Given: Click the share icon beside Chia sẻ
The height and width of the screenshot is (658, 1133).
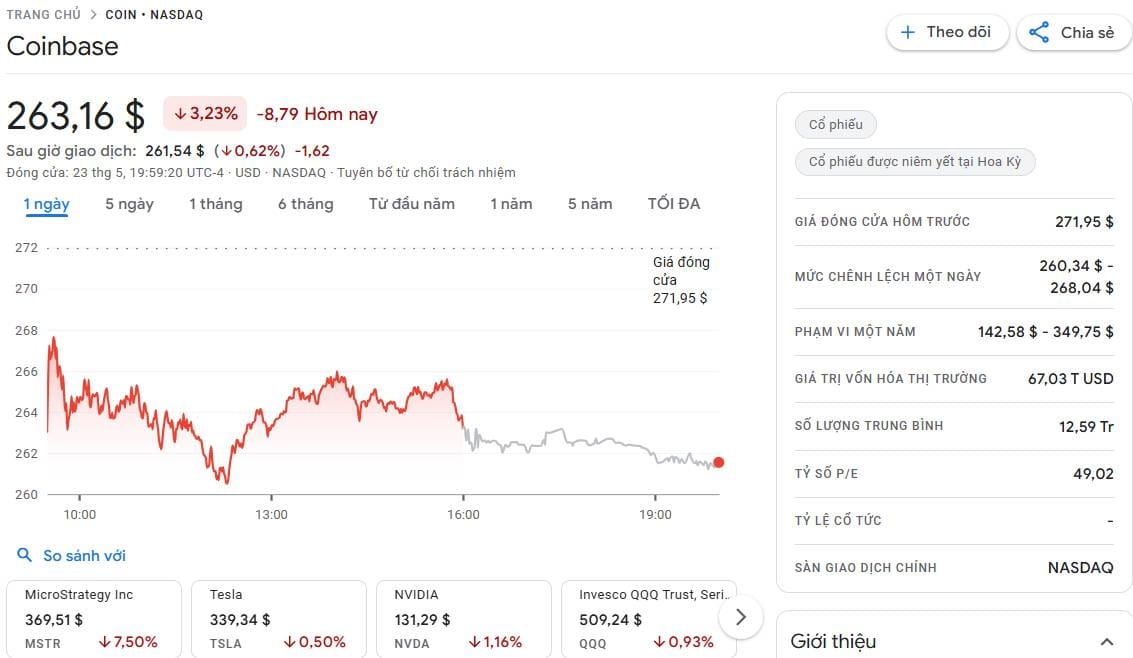Looking at the screenshot, I should [1039, 32].
